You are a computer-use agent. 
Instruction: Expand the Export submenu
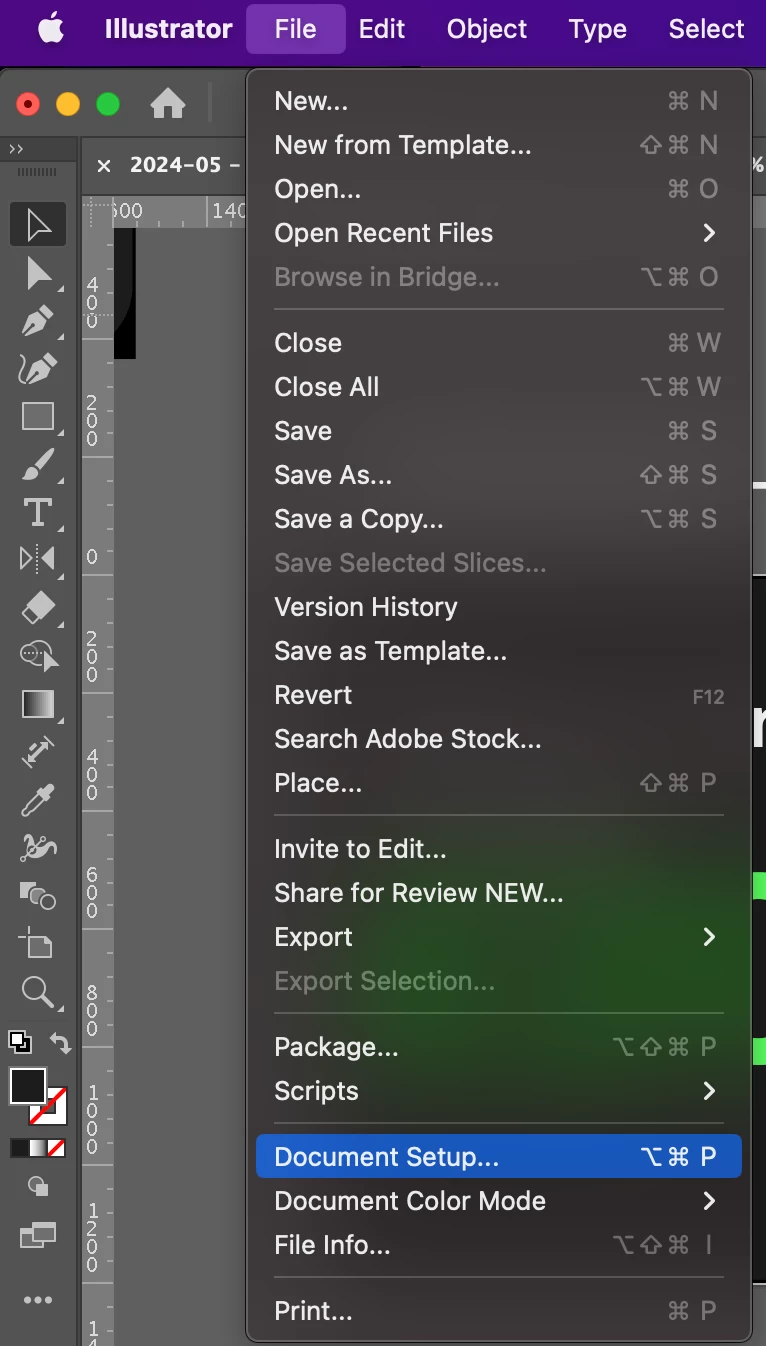tap(498, 937)
